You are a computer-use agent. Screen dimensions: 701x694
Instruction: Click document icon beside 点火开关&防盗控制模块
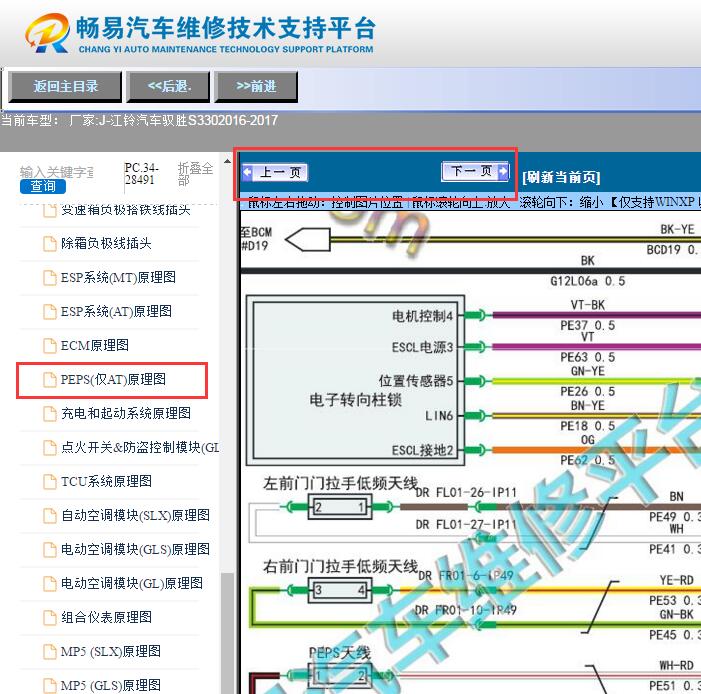click(x=50, y=448)
